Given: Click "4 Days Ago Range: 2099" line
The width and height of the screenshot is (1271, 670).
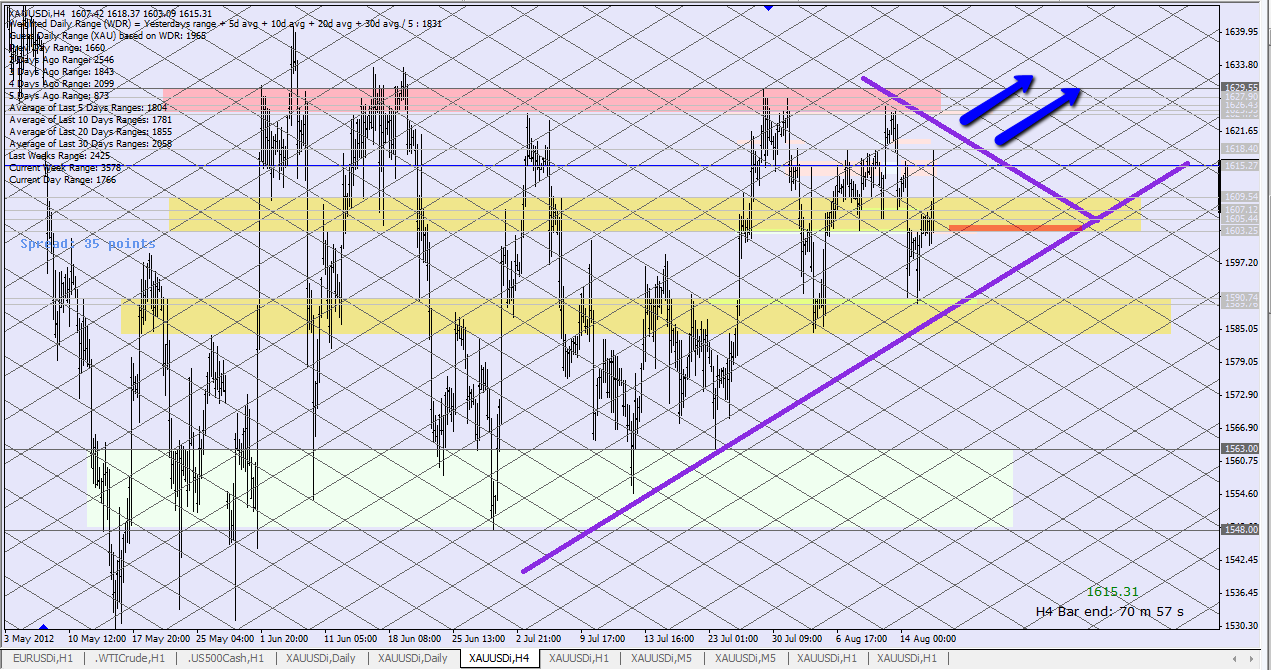Looking at the screenshot, I should click(x=61, y=84).
